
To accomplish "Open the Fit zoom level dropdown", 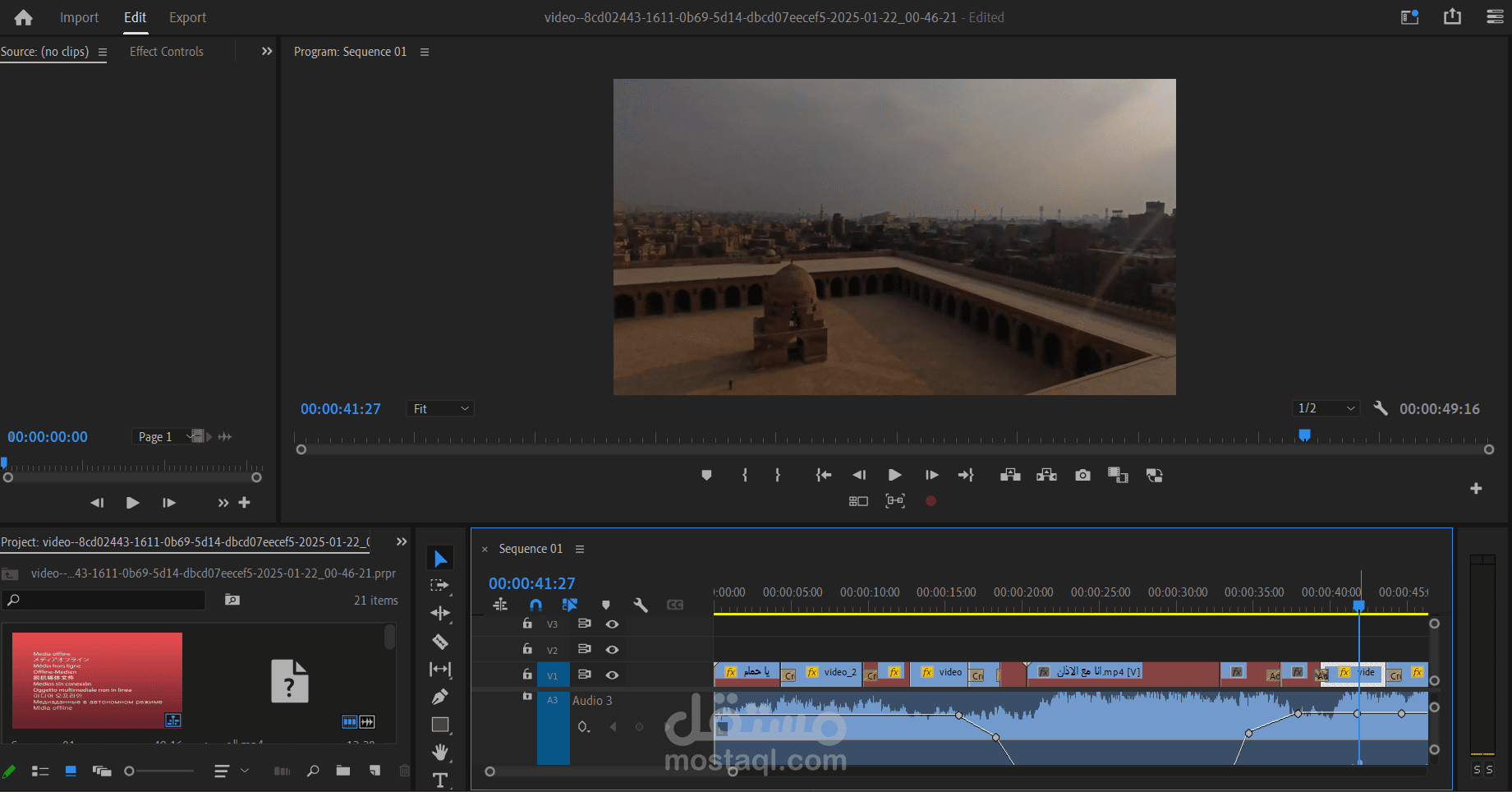I will (440, 408).
